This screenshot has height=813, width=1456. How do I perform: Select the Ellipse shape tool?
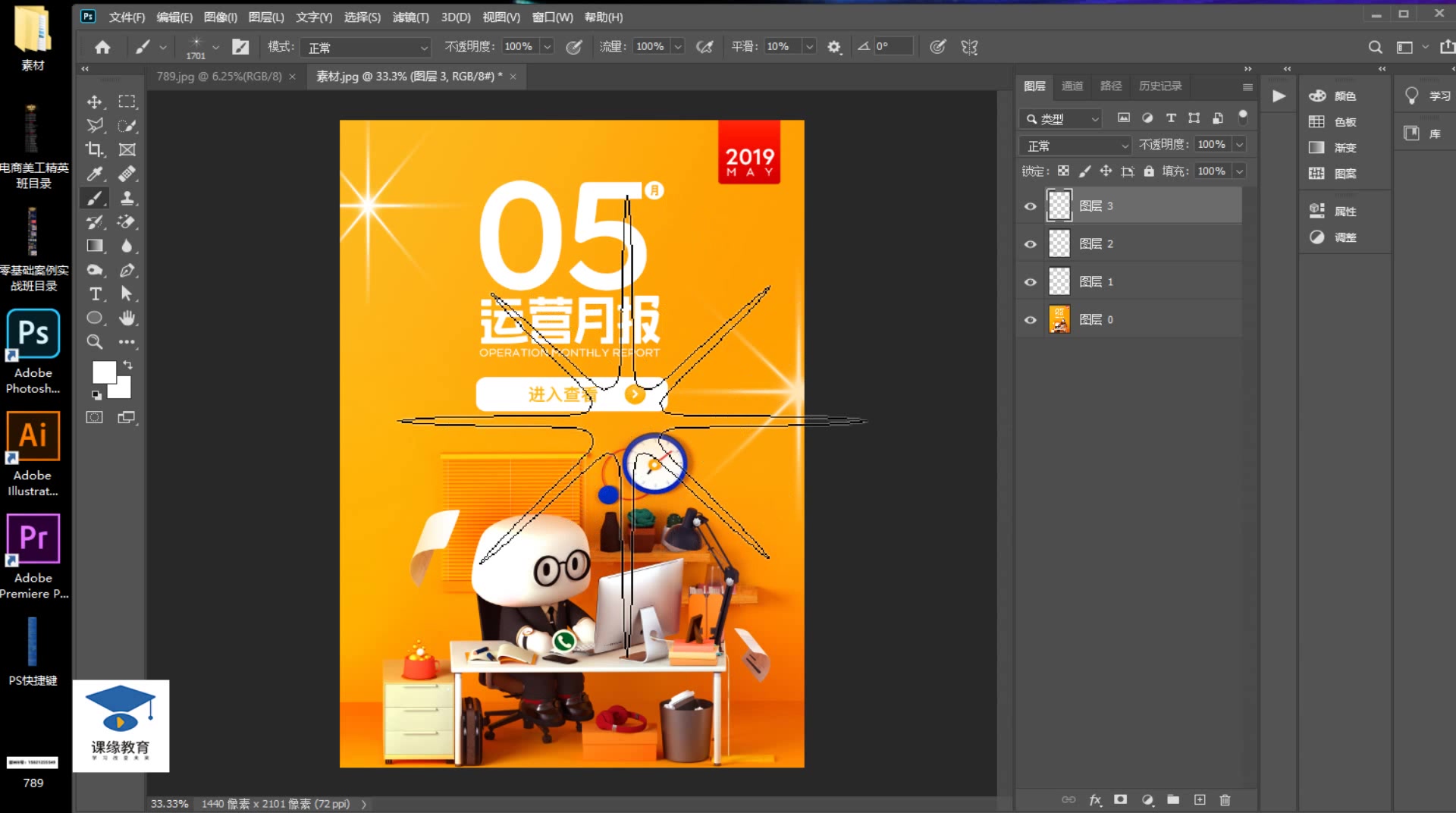(95, 318)
